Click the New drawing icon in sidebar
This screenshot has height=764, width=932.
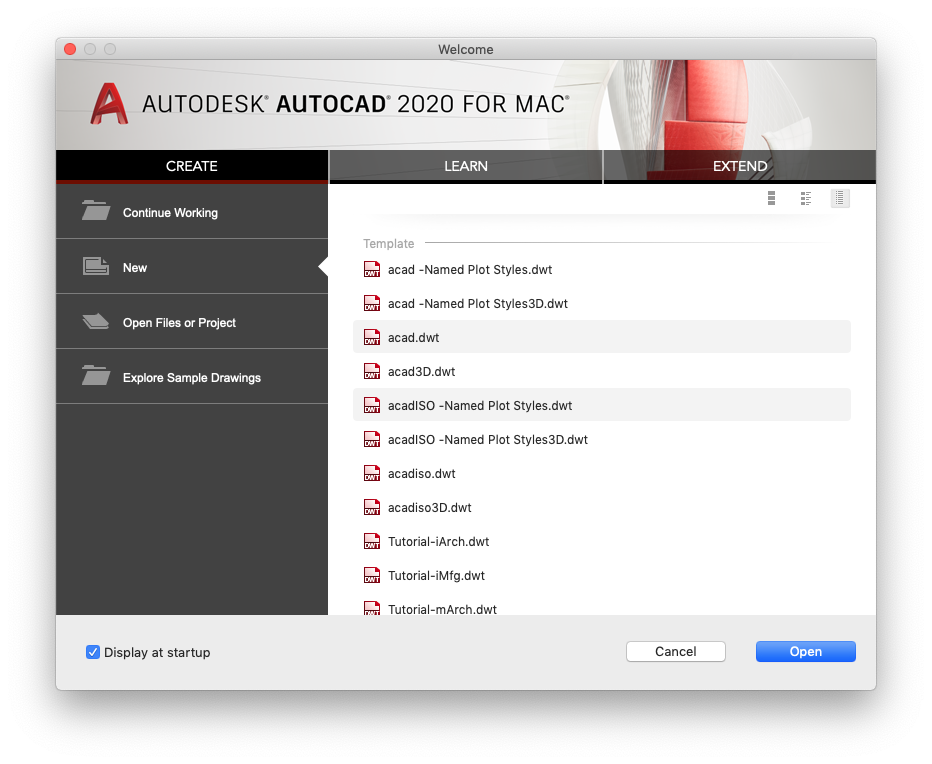95,266
